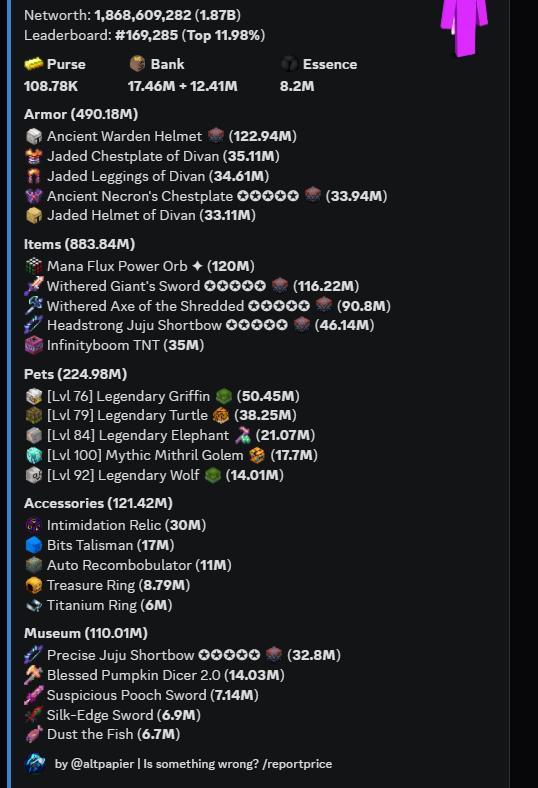Click the Networth value text
Screen dimensions: 538x788
click(167, 15)
